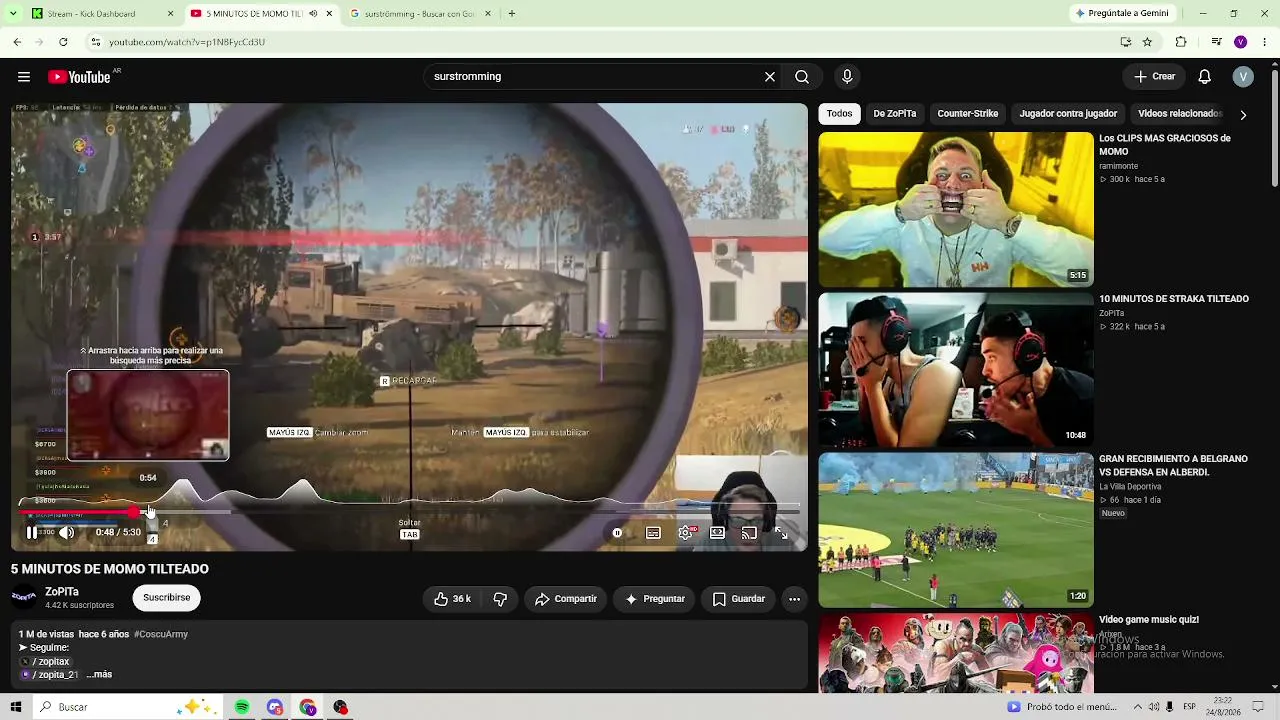Open the YouTube account avatar menu

pos(1243,77)
